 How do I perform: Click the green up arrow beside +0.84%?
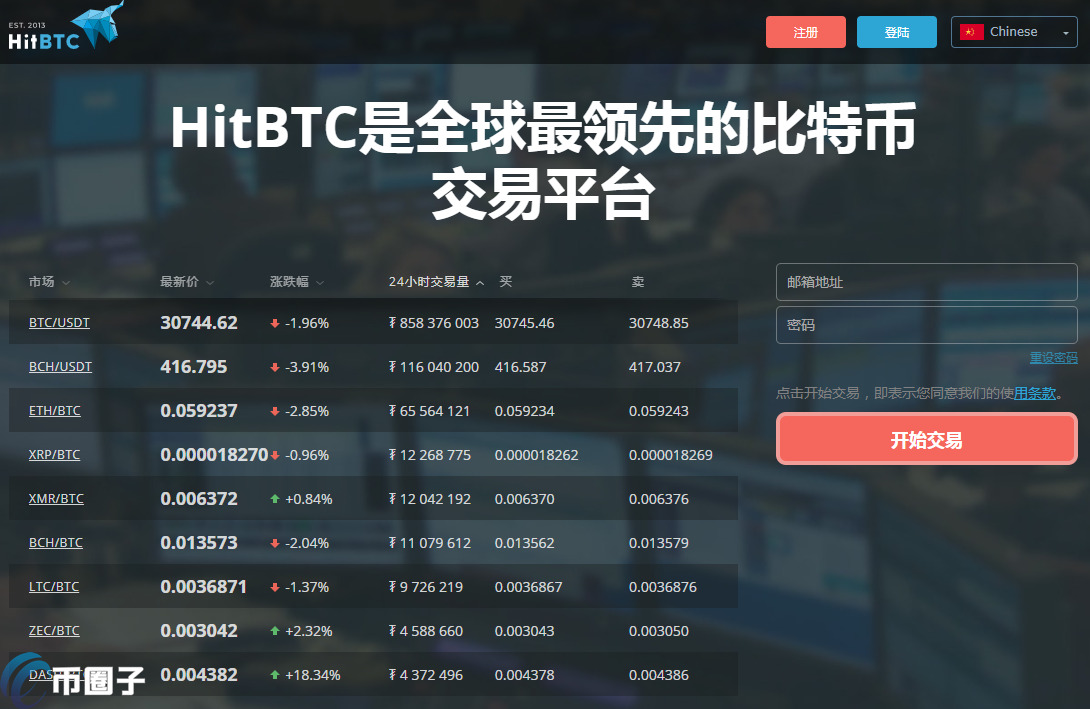(x=275, y=499)
